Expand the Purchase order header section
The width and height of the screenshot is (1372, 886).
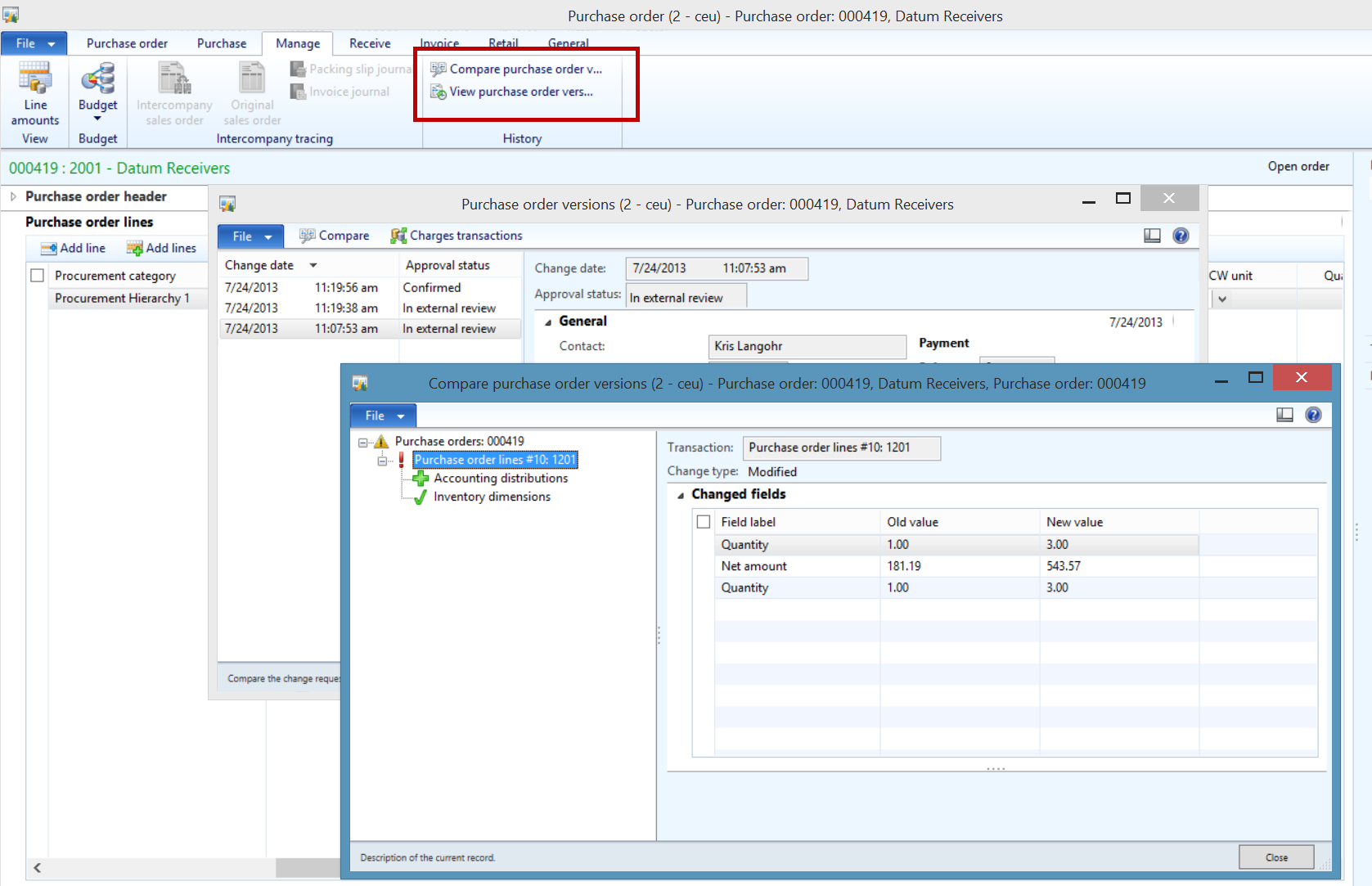tap(13, 196)
